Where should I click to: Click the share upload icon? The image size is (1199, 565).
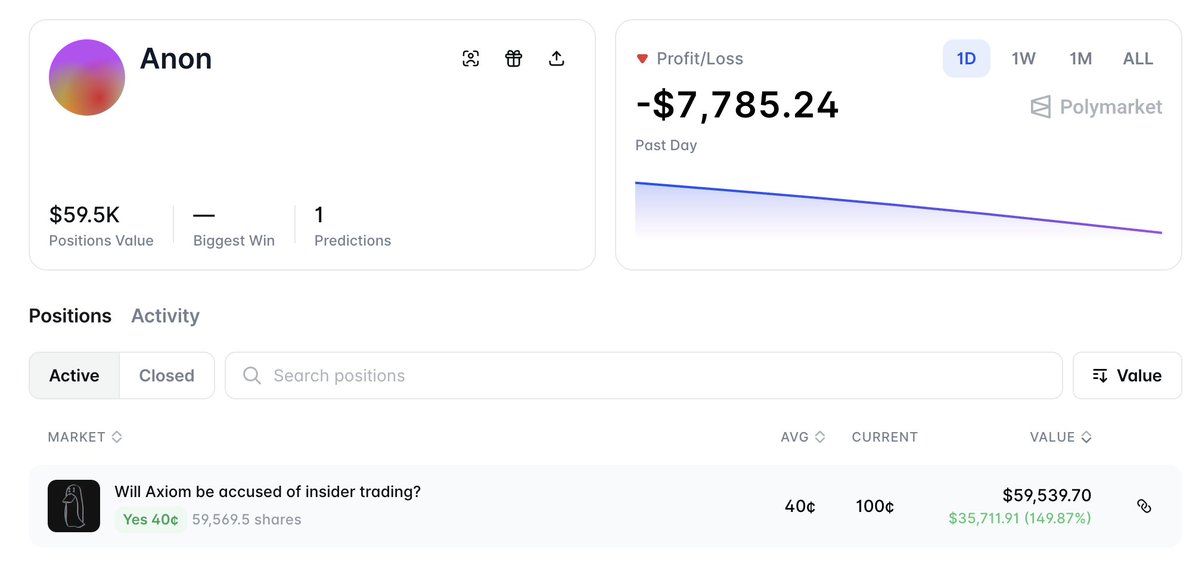[557, 58]
